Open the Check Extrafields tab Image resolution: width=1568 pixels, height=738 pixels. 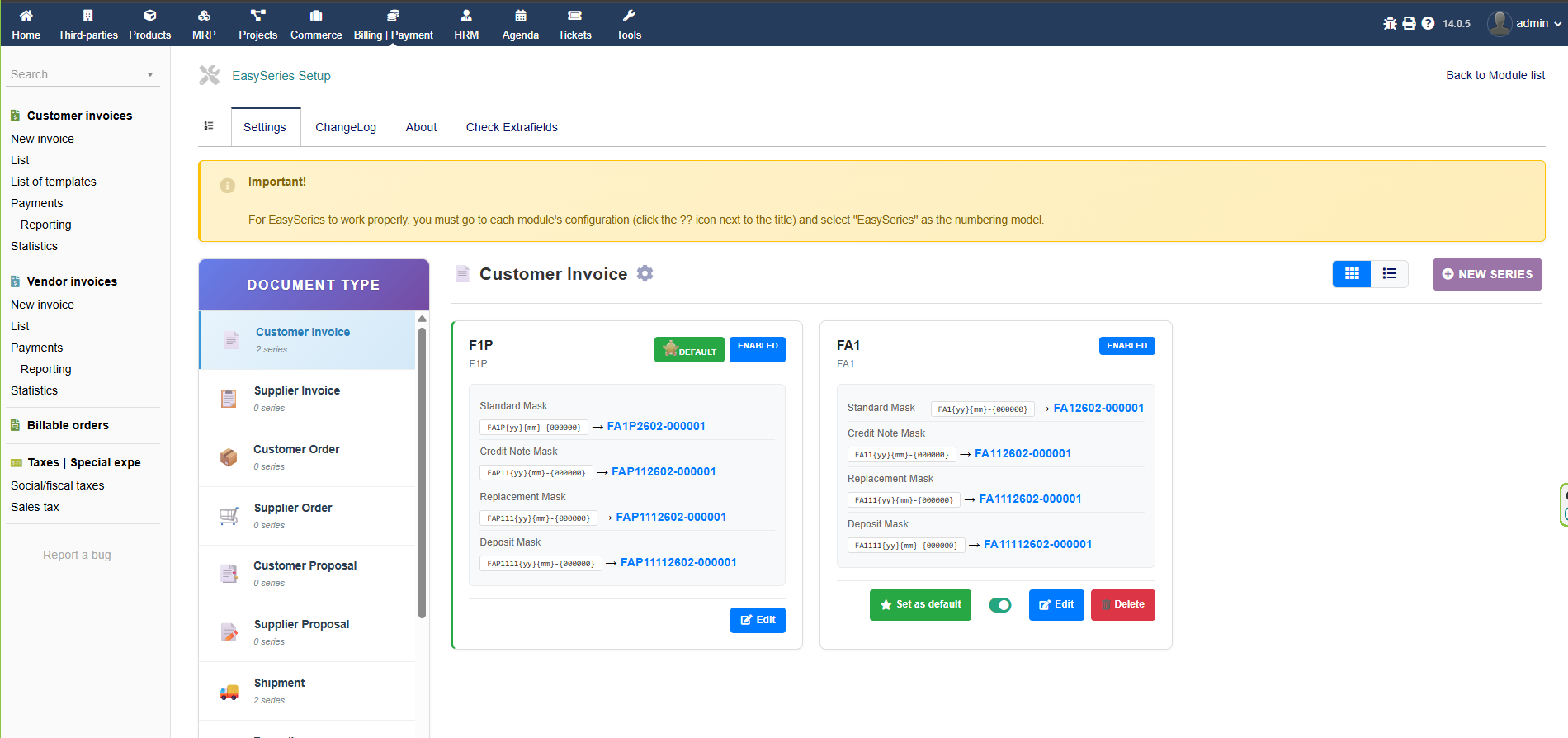tap(512, 127)
